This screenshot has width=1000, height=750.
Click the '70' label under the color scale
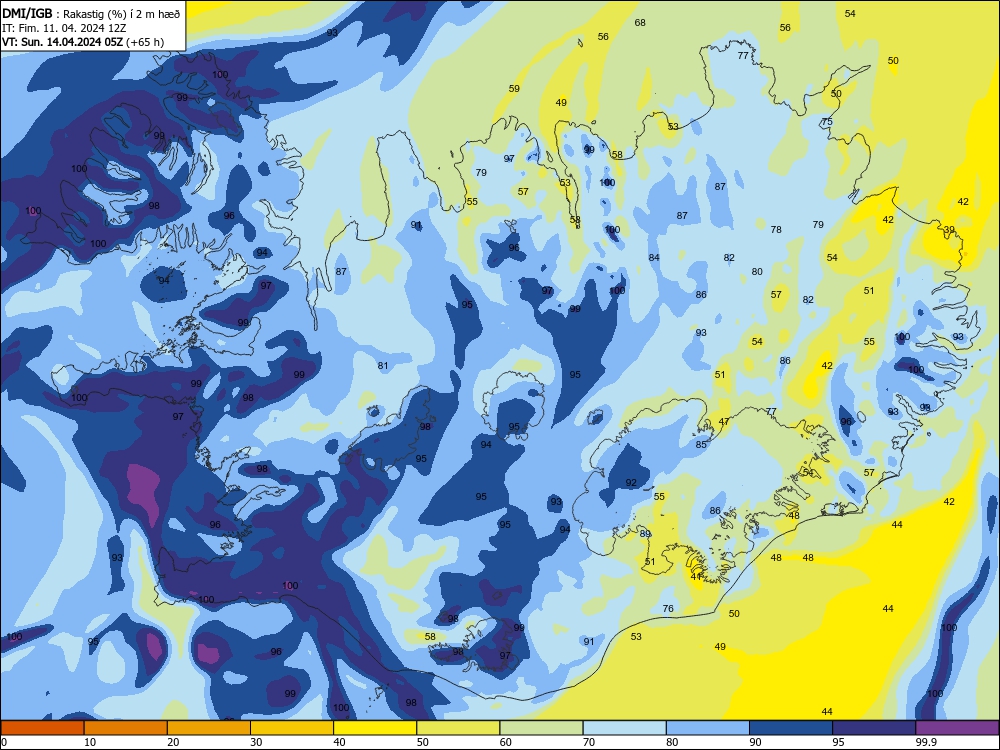coord(589,742)
